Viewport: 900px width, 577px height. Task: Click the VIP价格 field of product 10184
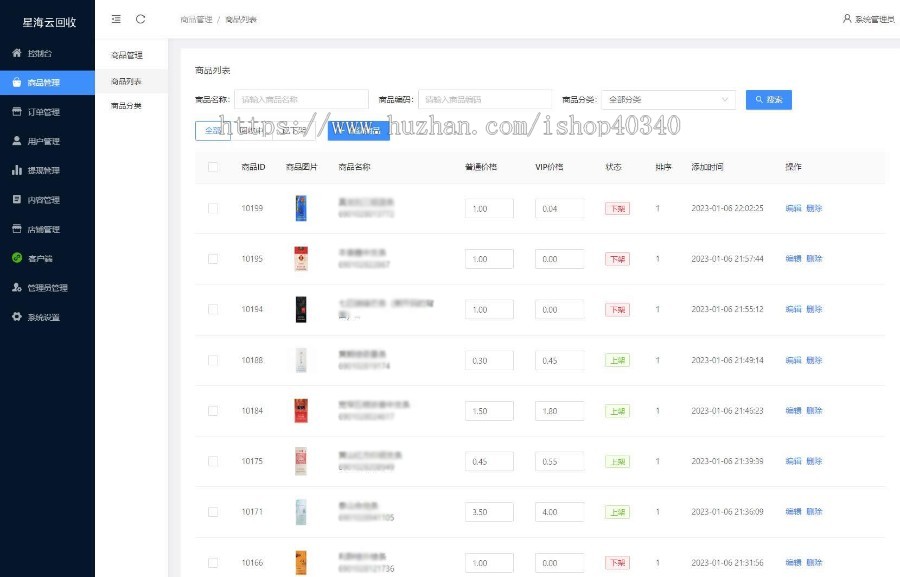pyautogui.click(x=560, y=411)
